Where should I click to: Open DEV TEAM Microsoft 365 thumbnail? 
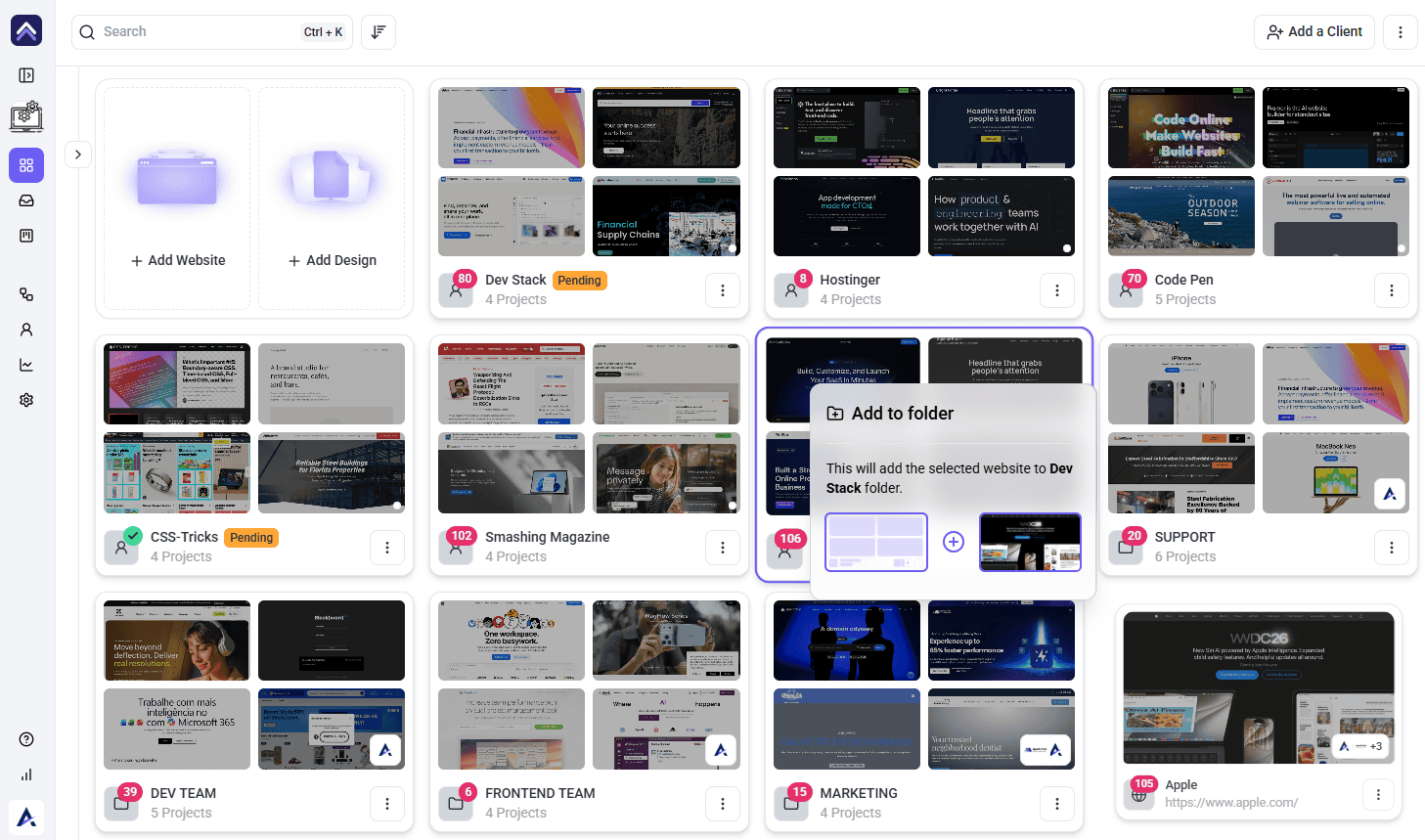[177, 729]
